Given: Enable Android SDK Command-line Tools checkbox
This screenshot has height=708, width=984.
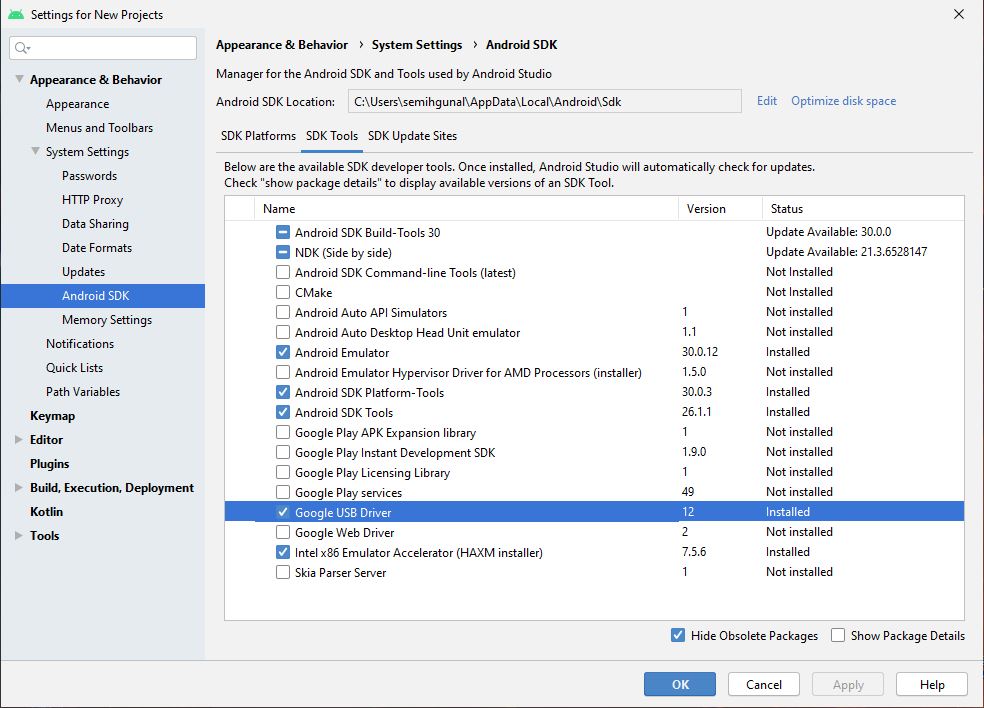Looking at the screenshot, I should click(283, 272).
